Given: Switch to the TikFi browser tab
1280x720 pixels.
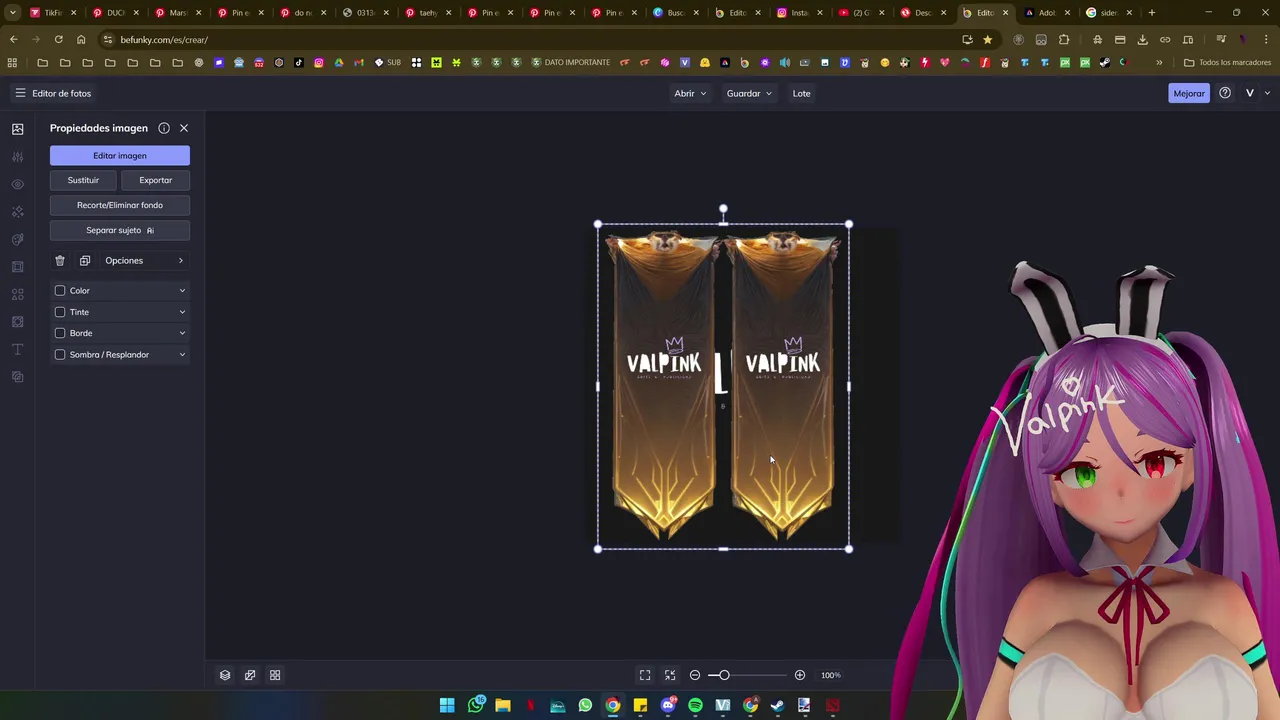Looking at the screenshot, I should 53,13.
